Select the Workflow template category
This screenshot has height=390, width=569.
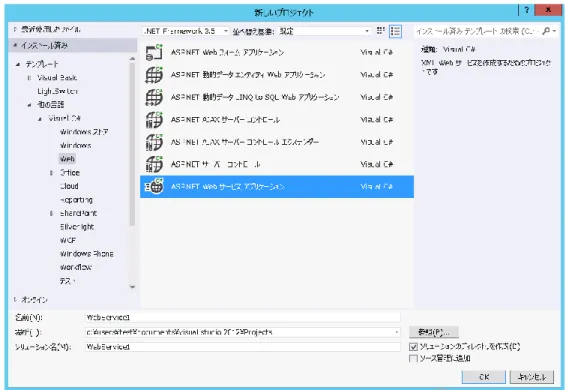pos(75,267)
